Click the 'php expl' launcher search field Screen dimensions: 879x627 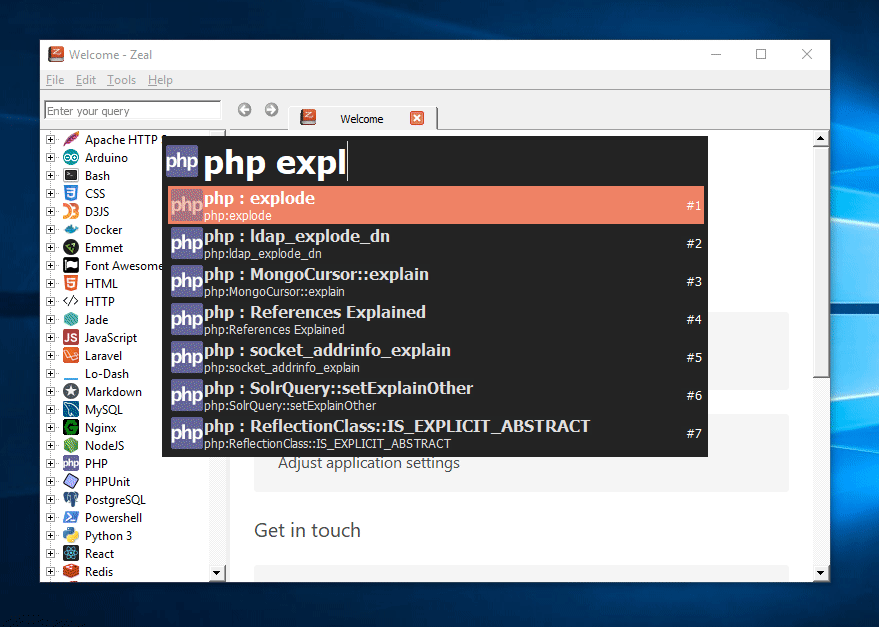point(453,163)
